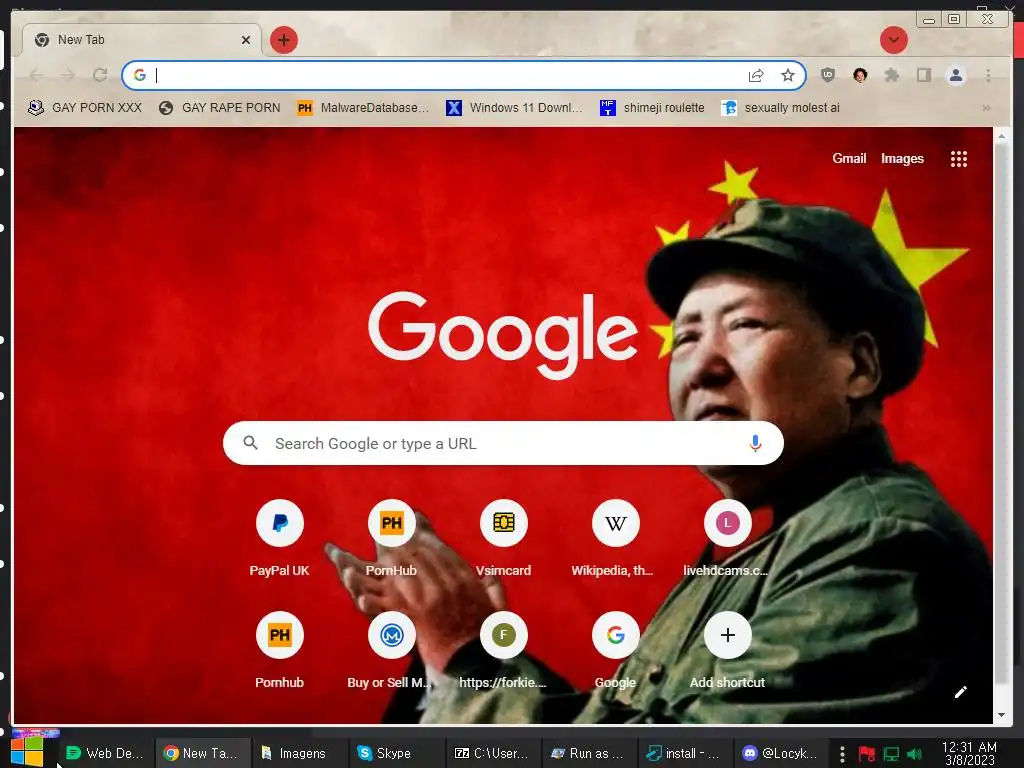This screenshot has width=1024, height=768.
Task: Bookmark this tab with the star icon
Action: [788, 75]
